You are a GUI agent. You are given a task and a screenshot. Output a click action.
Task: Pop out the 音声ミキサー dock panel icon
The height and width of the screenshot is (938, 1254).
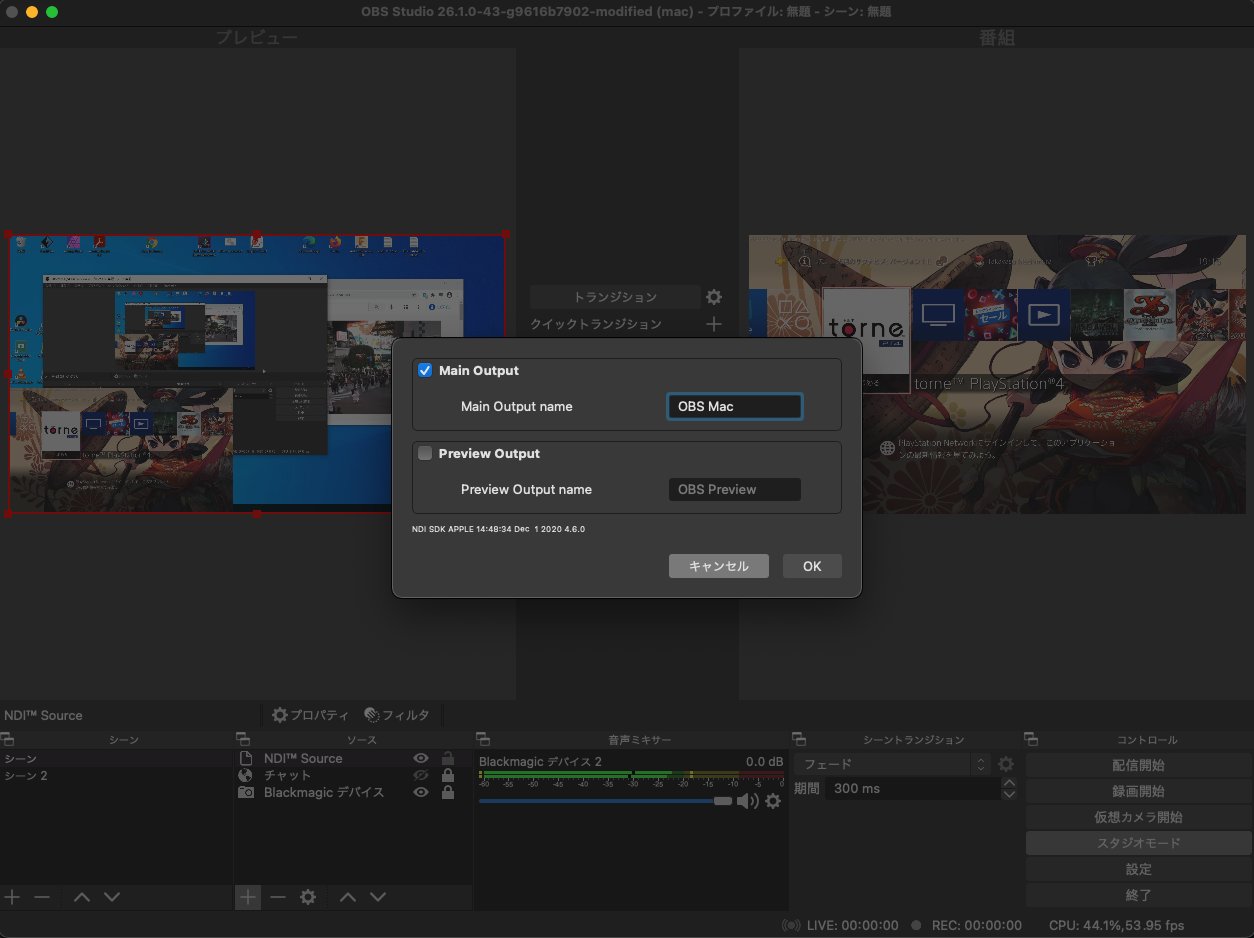[483, 740]
